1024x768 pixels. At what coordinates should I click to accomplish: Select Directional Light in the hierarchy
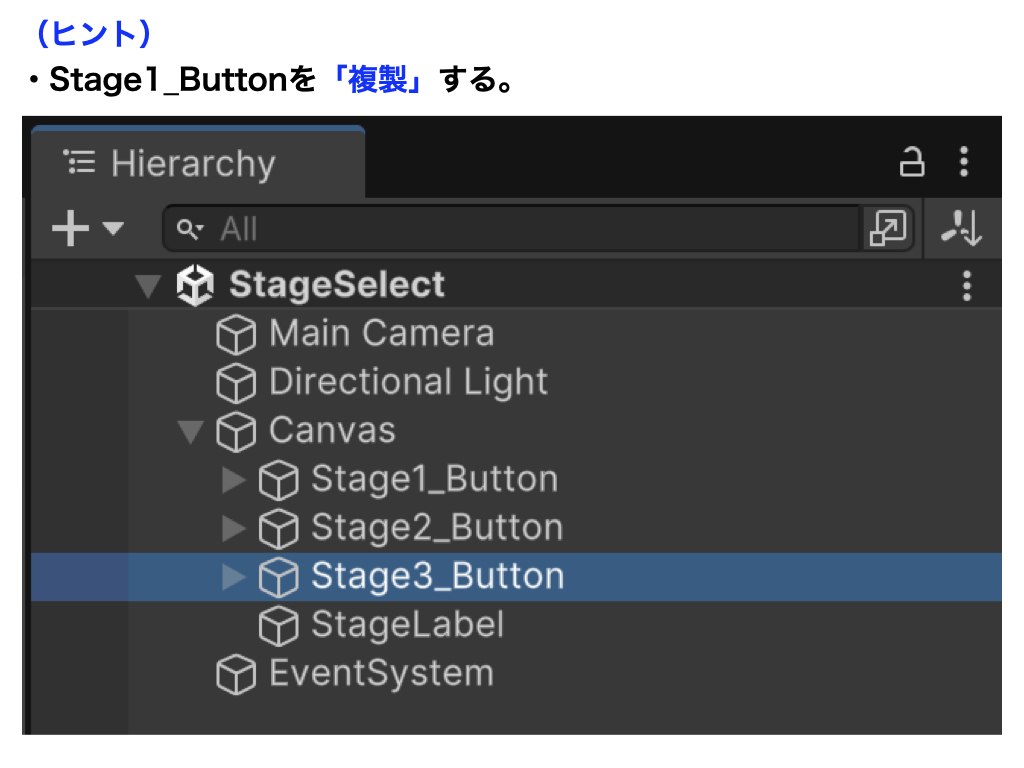tap(408, 382)
